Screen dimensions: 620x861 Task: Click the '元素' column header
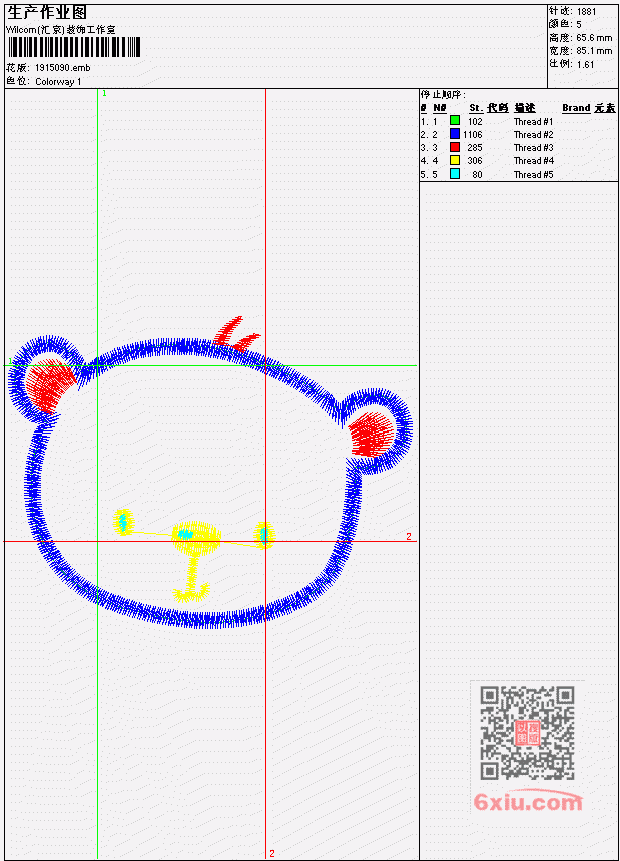pos(605,108)
